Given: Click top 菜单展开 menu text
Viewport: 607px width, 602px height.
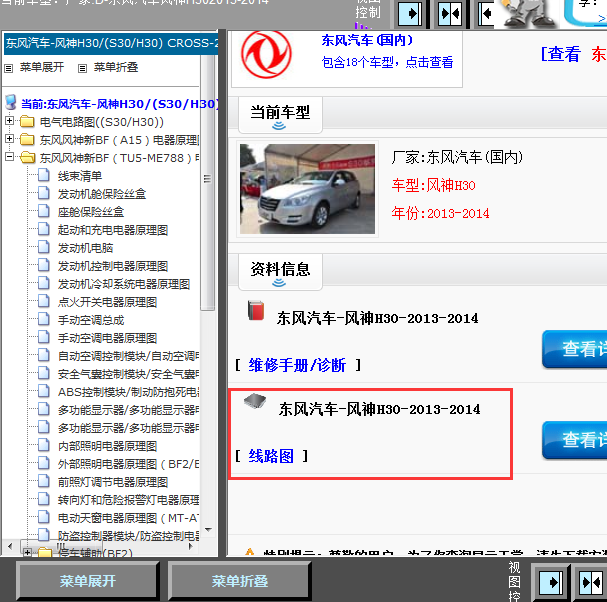Looking at the screenshot, I should point(42,67).
